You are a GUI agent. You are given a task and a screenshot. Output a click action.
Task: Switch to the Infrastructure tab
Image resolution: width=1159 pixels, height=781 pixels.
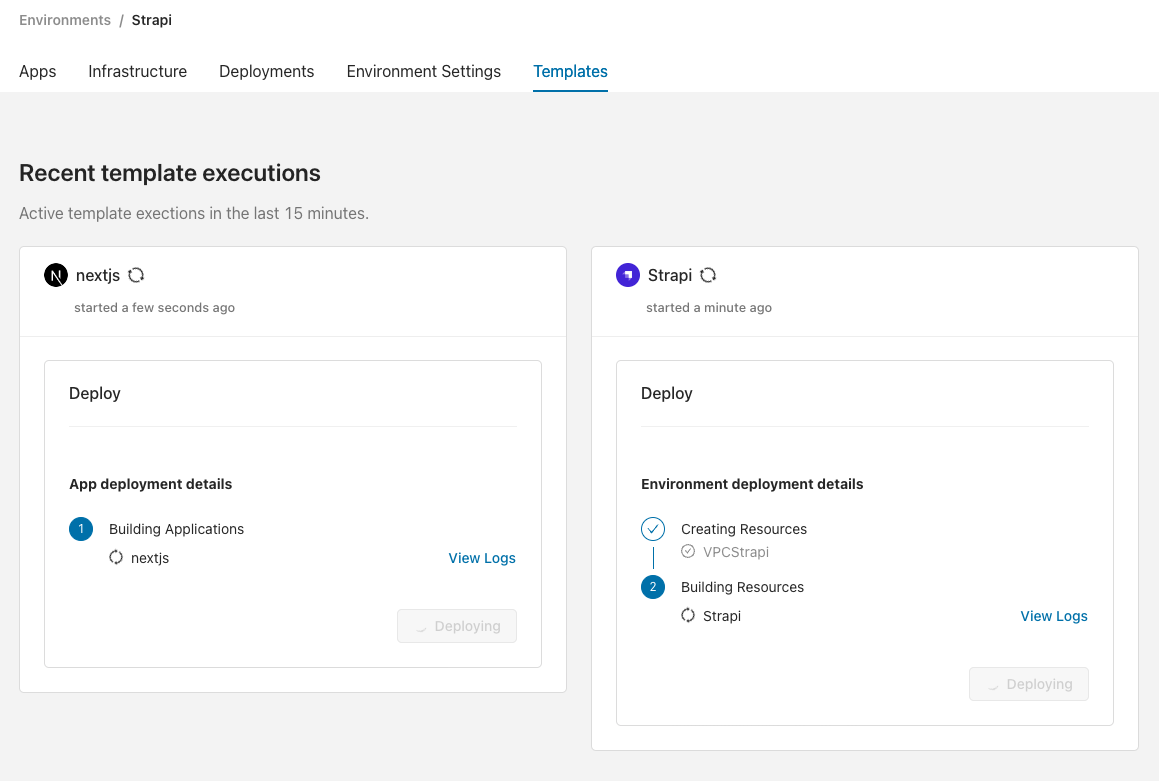[x=137, y=72]
